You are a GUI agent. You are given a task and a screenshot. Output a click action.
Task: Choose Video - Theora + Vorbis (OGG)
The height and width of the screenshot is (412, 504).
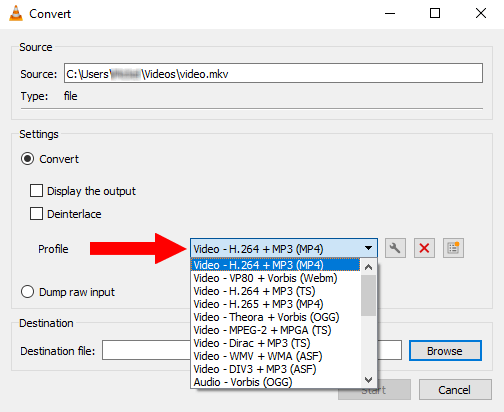276,317
